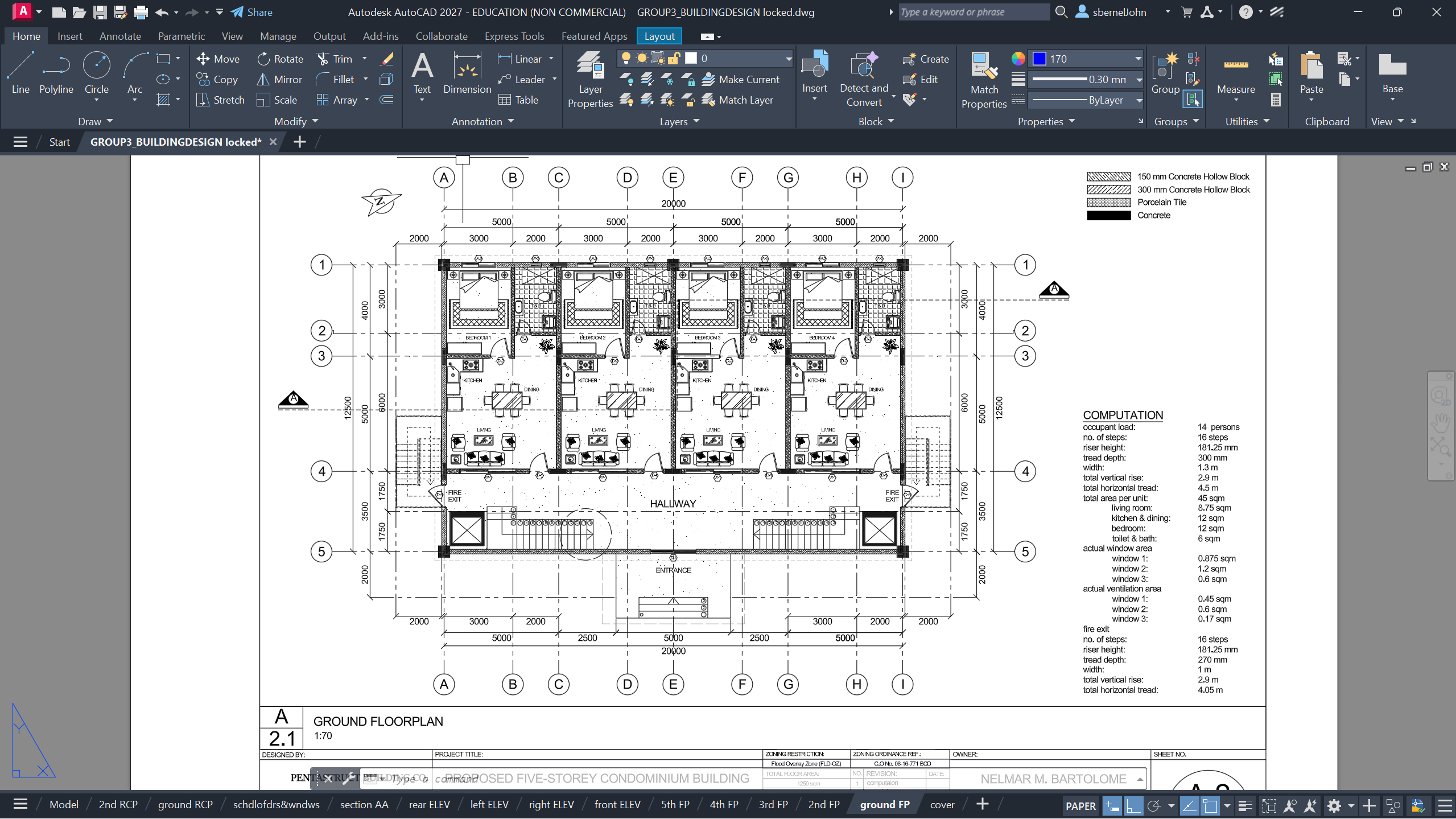Open the object color 170 dropdown
Viewport: 1456px width, 819px height.
point(1137,59)
